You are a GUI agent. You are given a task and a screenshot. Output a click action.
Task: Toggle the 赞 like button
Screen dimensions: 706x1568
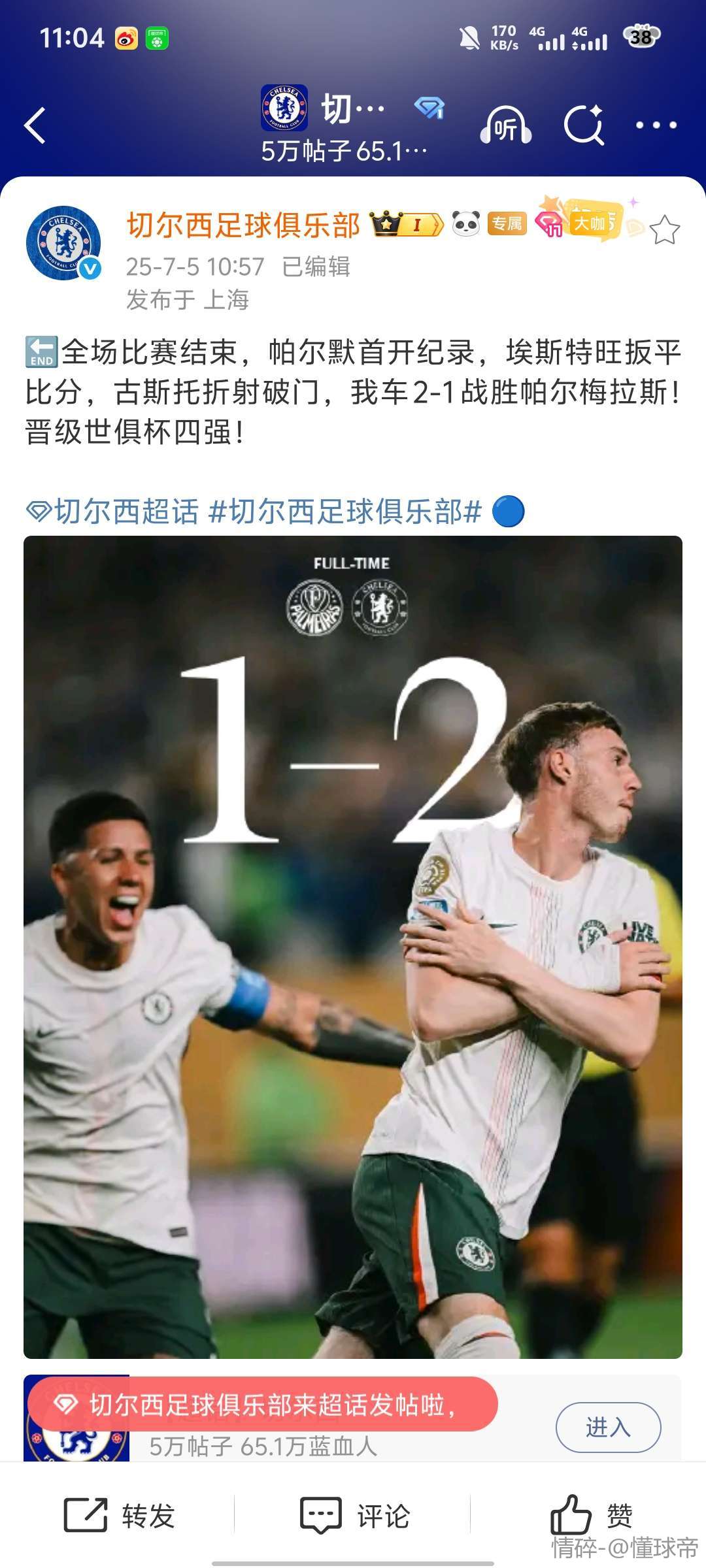[592, 1515]
